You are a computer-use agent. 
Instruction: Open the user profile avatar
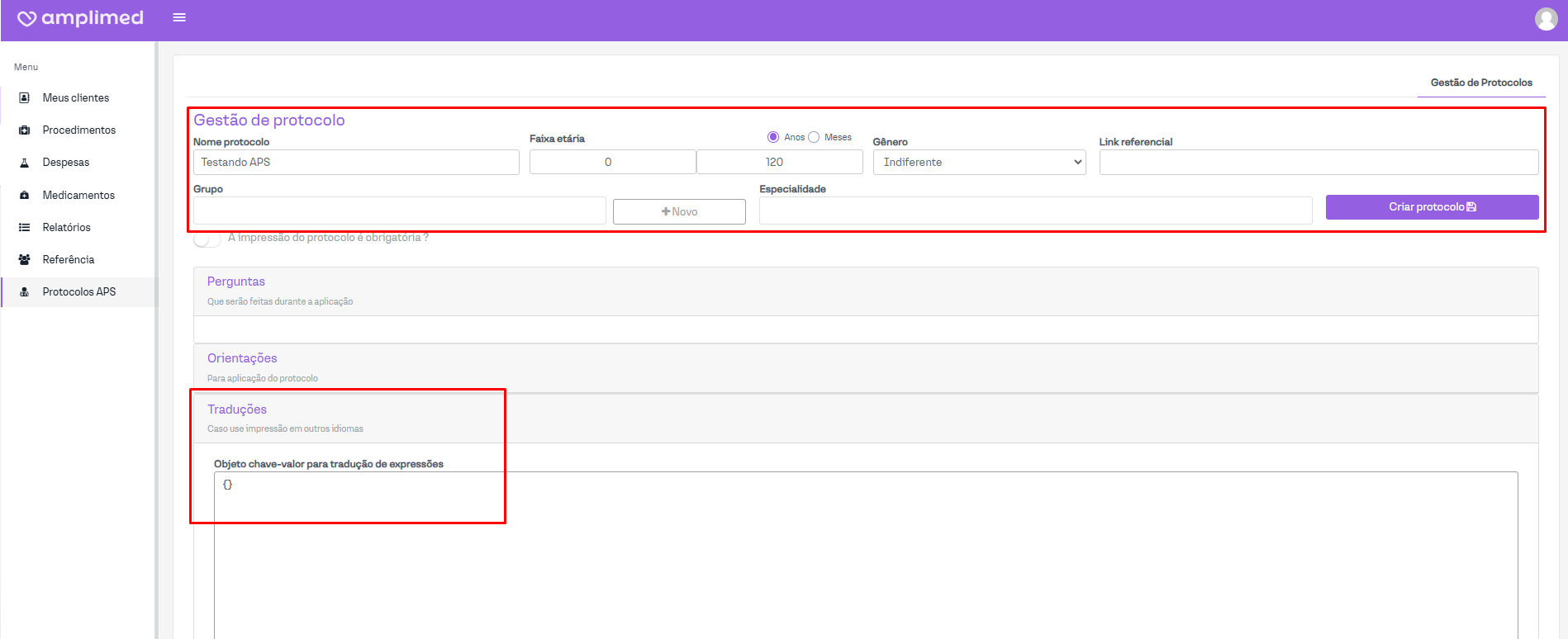(1546, 18)
